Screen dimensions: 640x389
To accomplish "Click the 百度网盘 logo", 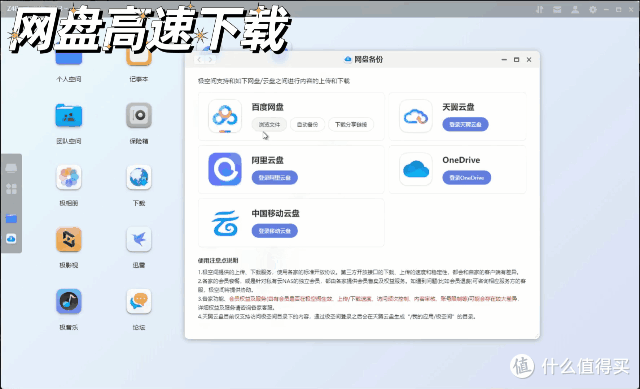I will [225, 117].
